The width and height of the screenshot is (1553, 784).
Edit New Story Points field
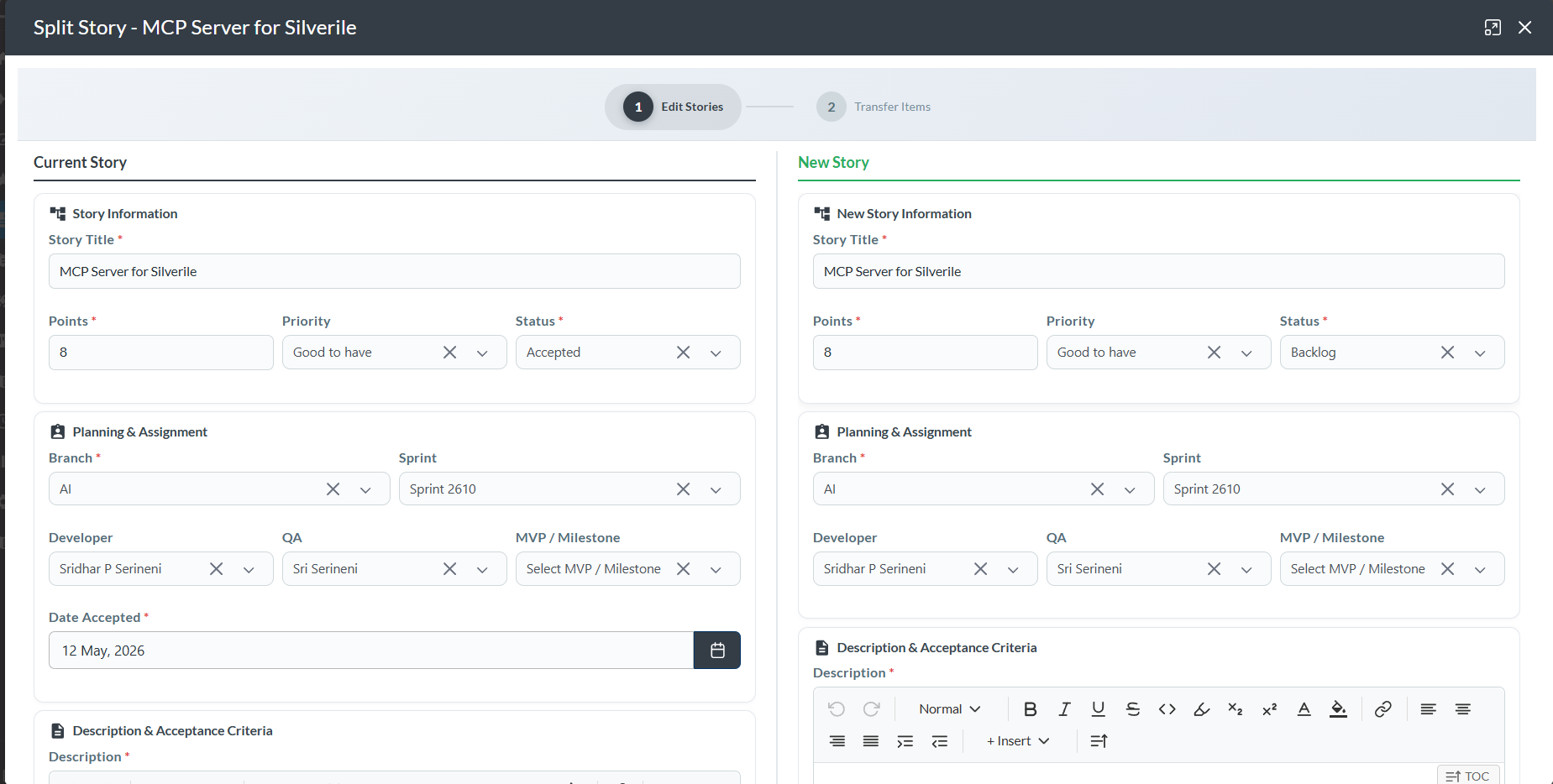(x=926, y=353)
